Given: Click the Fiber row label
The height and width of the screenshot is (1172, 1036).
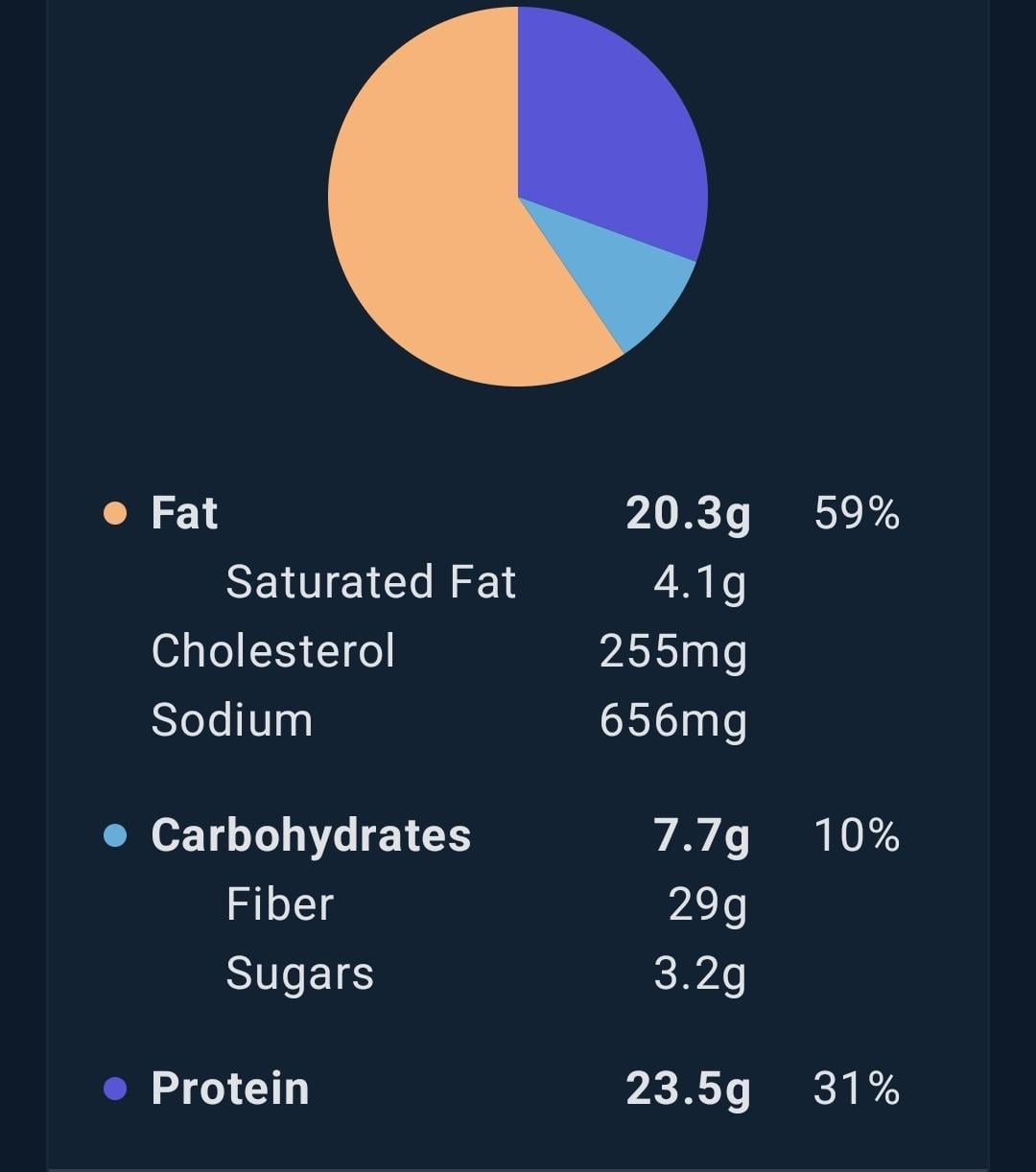Looking at the screenshot, I should pos(280,904).
